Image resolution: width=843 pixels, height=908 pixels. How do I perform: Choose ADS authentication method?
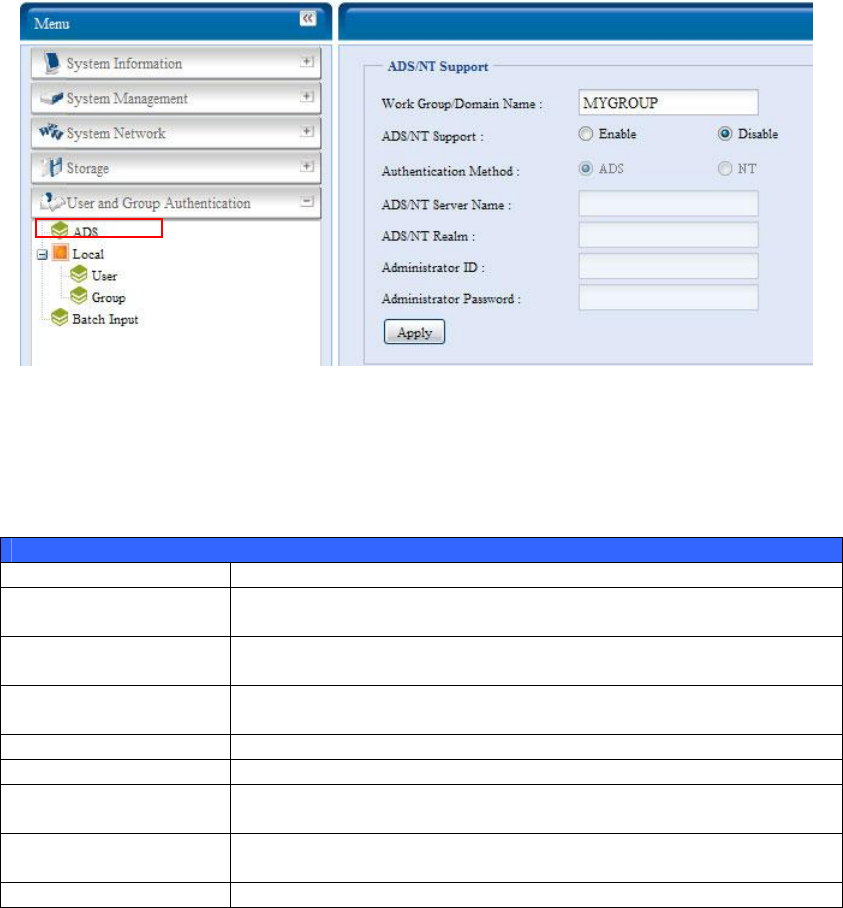click(586, 169)
